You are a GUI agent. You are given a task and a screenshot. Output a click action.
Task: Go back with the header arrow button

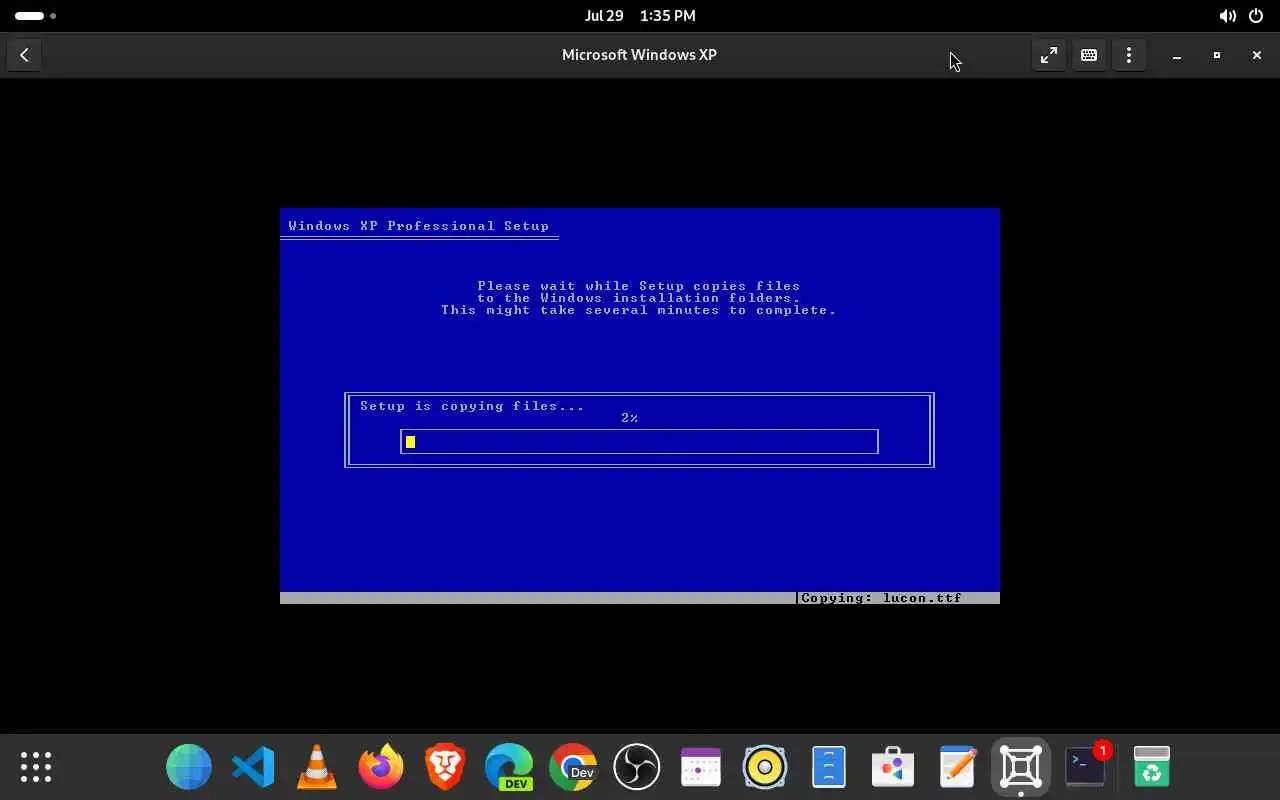(24, 55)
